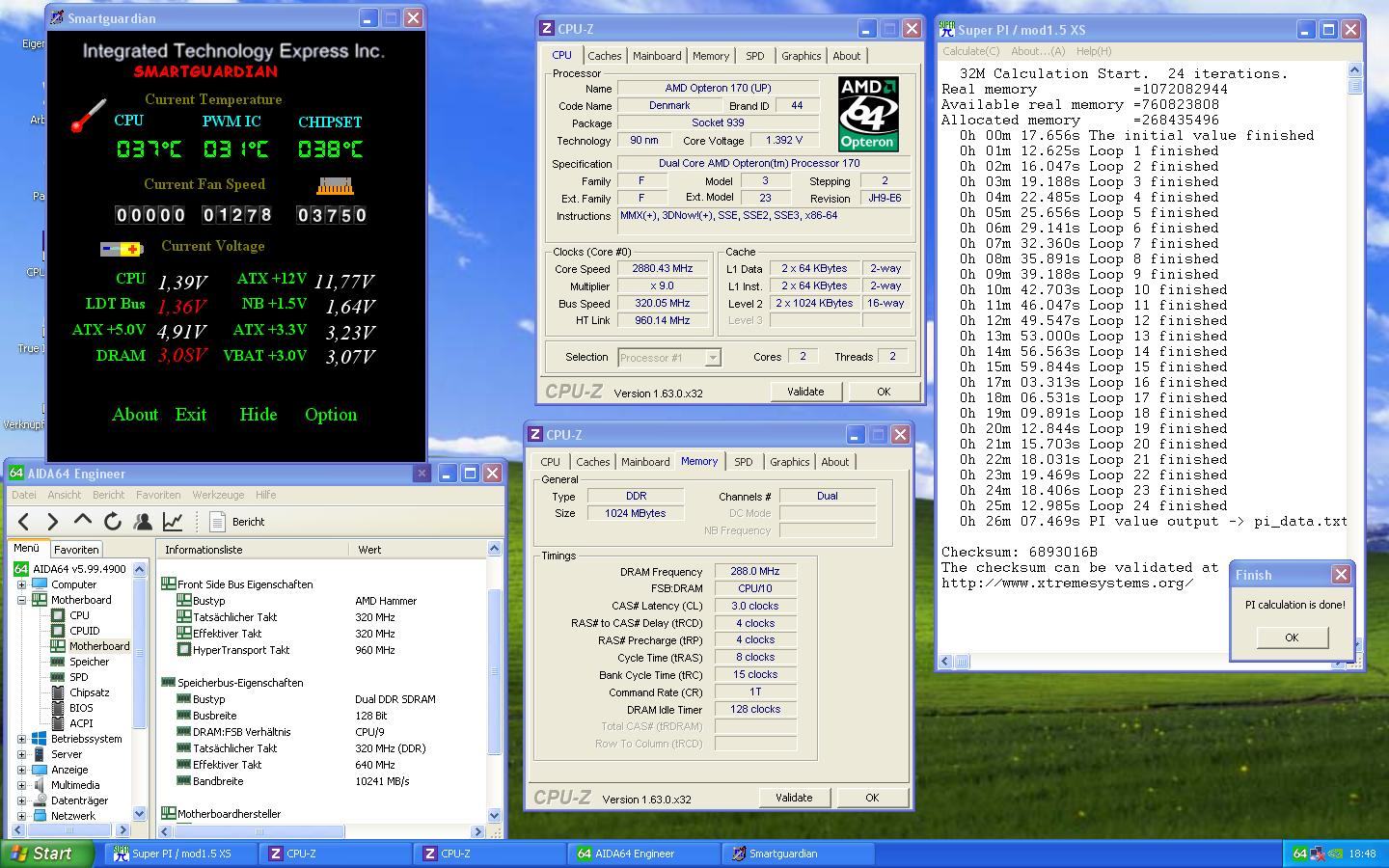Expand the Betriebssystem tree node
Image resolution: width=1389 pixels, height=868 pixels.
pyautogui.click(x=21, y=739)
